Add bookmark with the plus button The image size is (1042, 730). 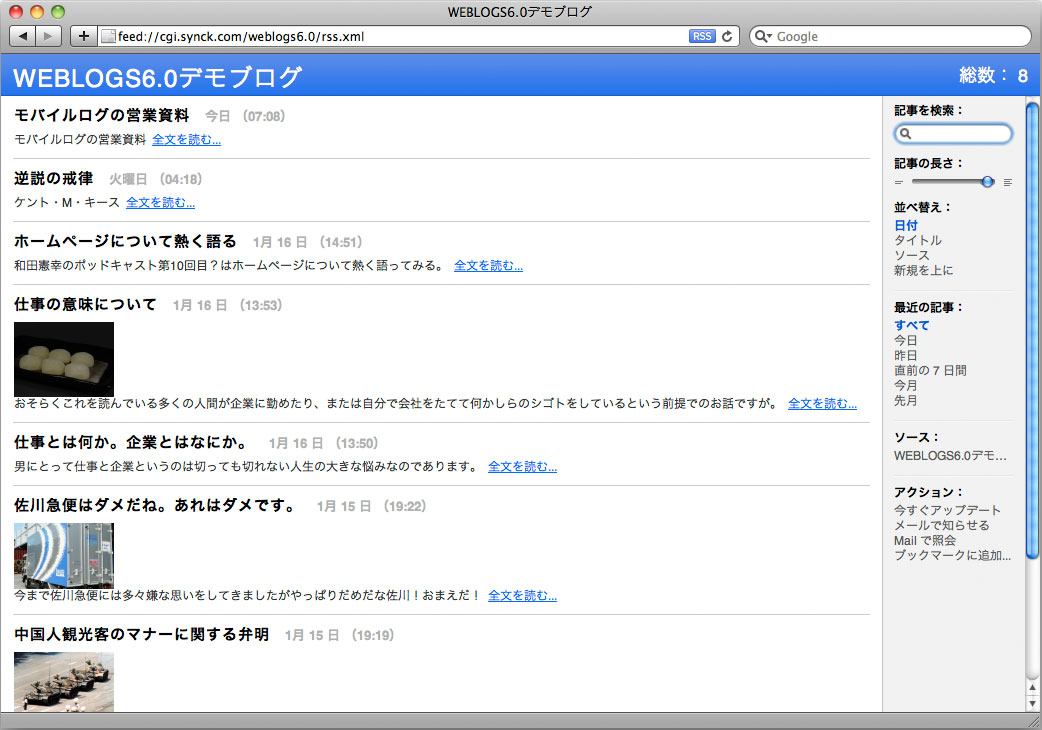83,36
